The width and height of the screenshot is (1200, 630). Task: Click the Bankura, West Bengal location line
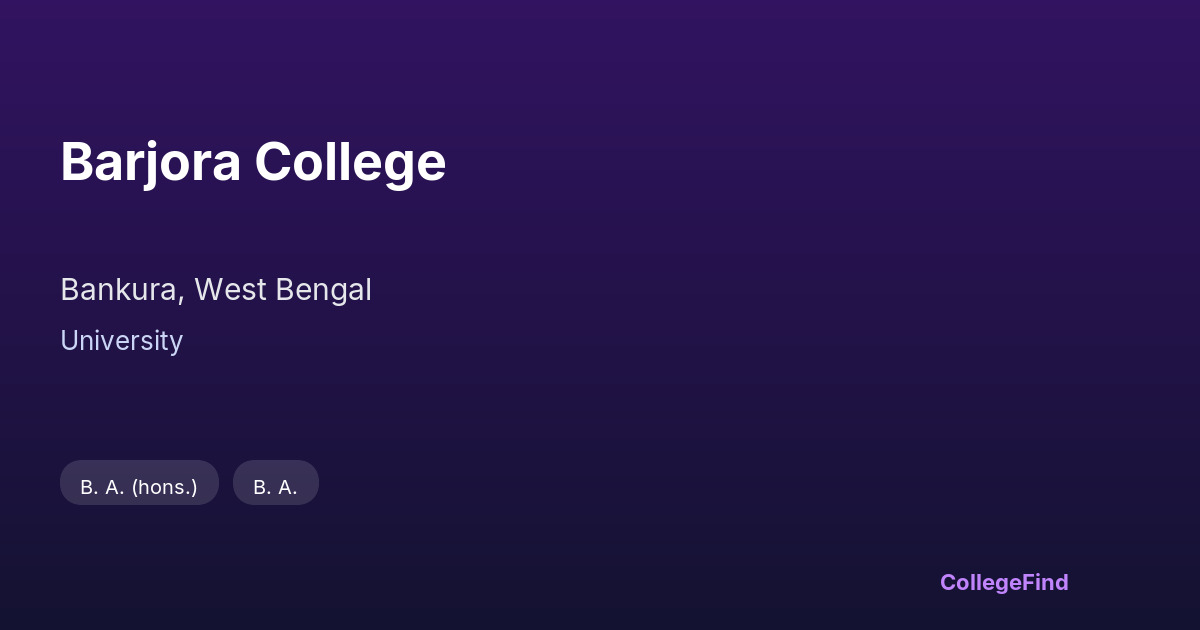tap(216, 290)
